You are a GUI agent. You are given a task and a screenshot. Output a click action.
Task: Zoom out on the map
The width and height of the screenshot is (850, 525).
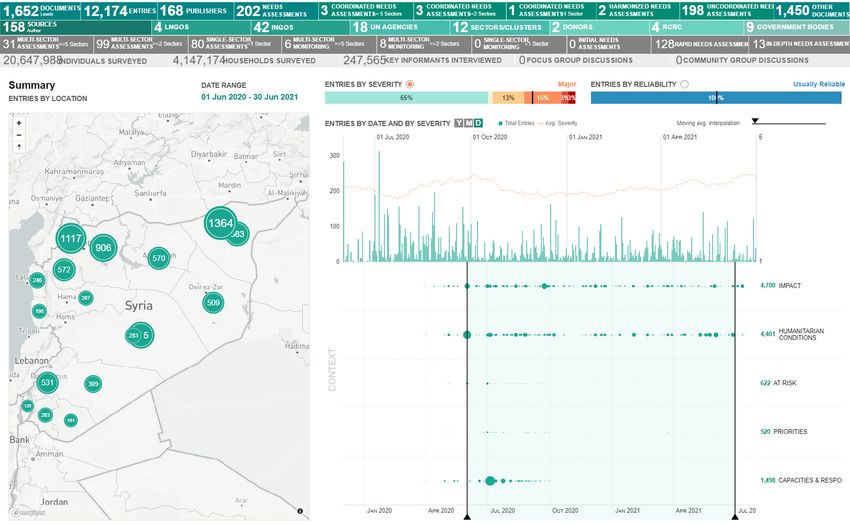coord(19,135)
